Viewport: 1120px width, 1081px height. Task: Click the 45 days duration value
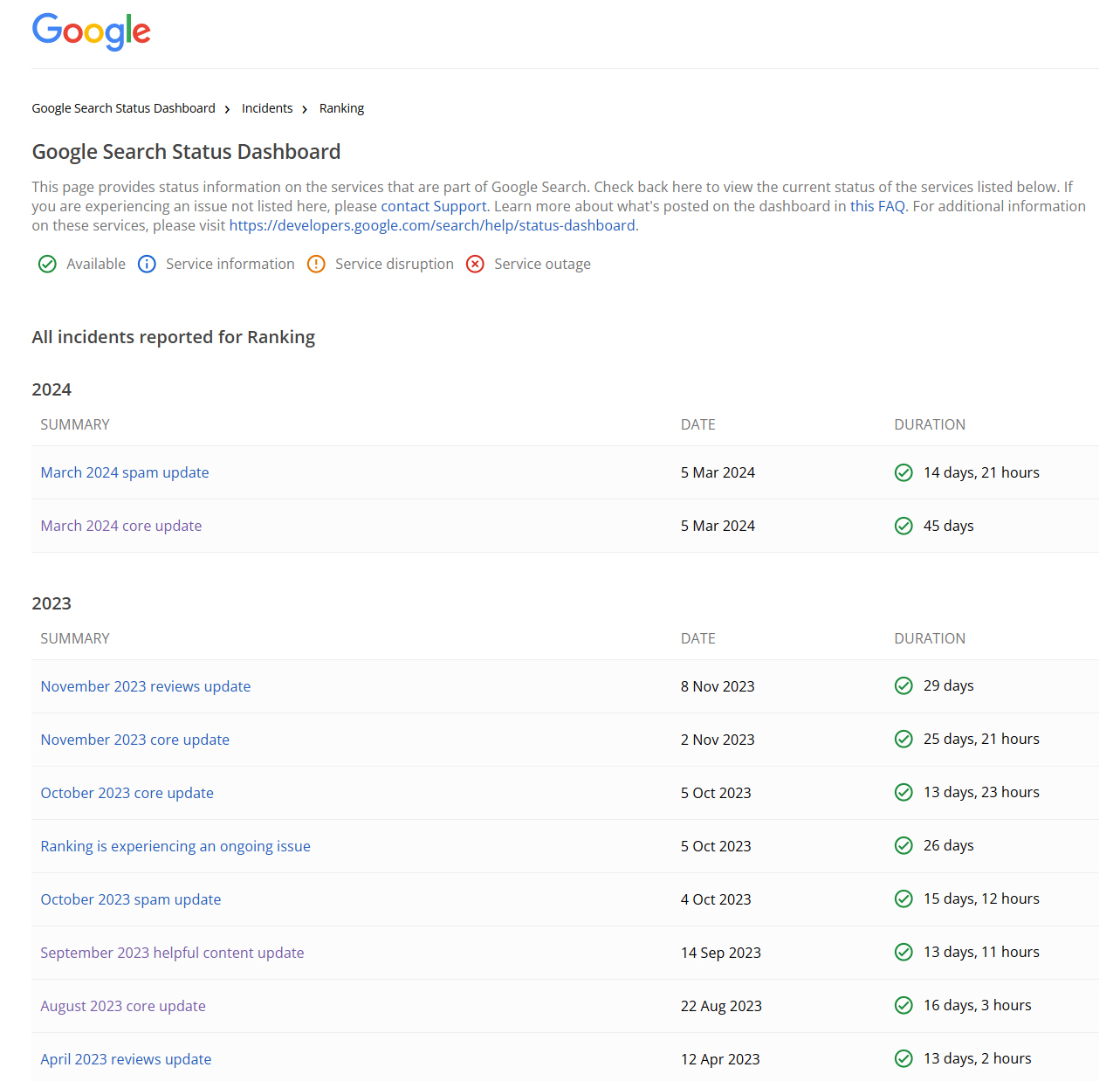tap(949, 526)
